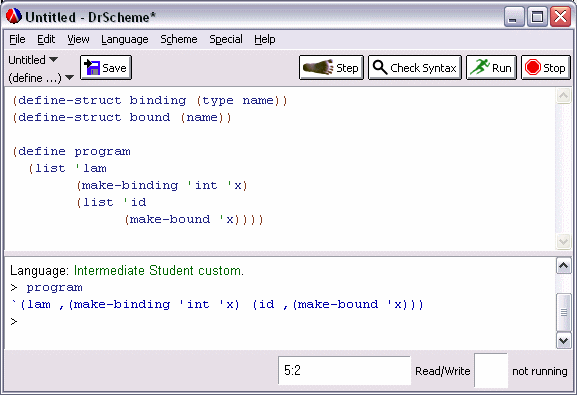Click the (list 'id code line
Image resolution: width=577 pixels, height=395 pixels.
[111, 202]
